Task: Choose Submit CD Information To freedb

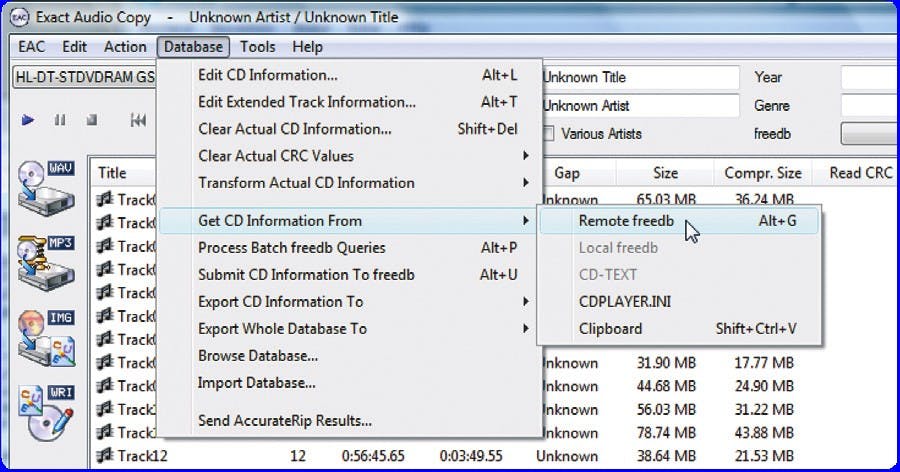Action: (x=350, y=275)
